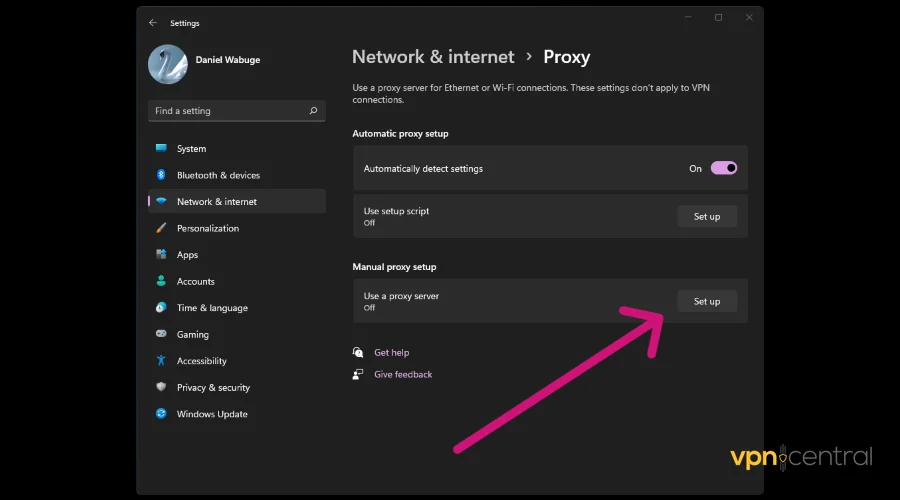Turn off Automatically detect settings toggle
This screenshot has width=900, height=500.
pos(724,169)
